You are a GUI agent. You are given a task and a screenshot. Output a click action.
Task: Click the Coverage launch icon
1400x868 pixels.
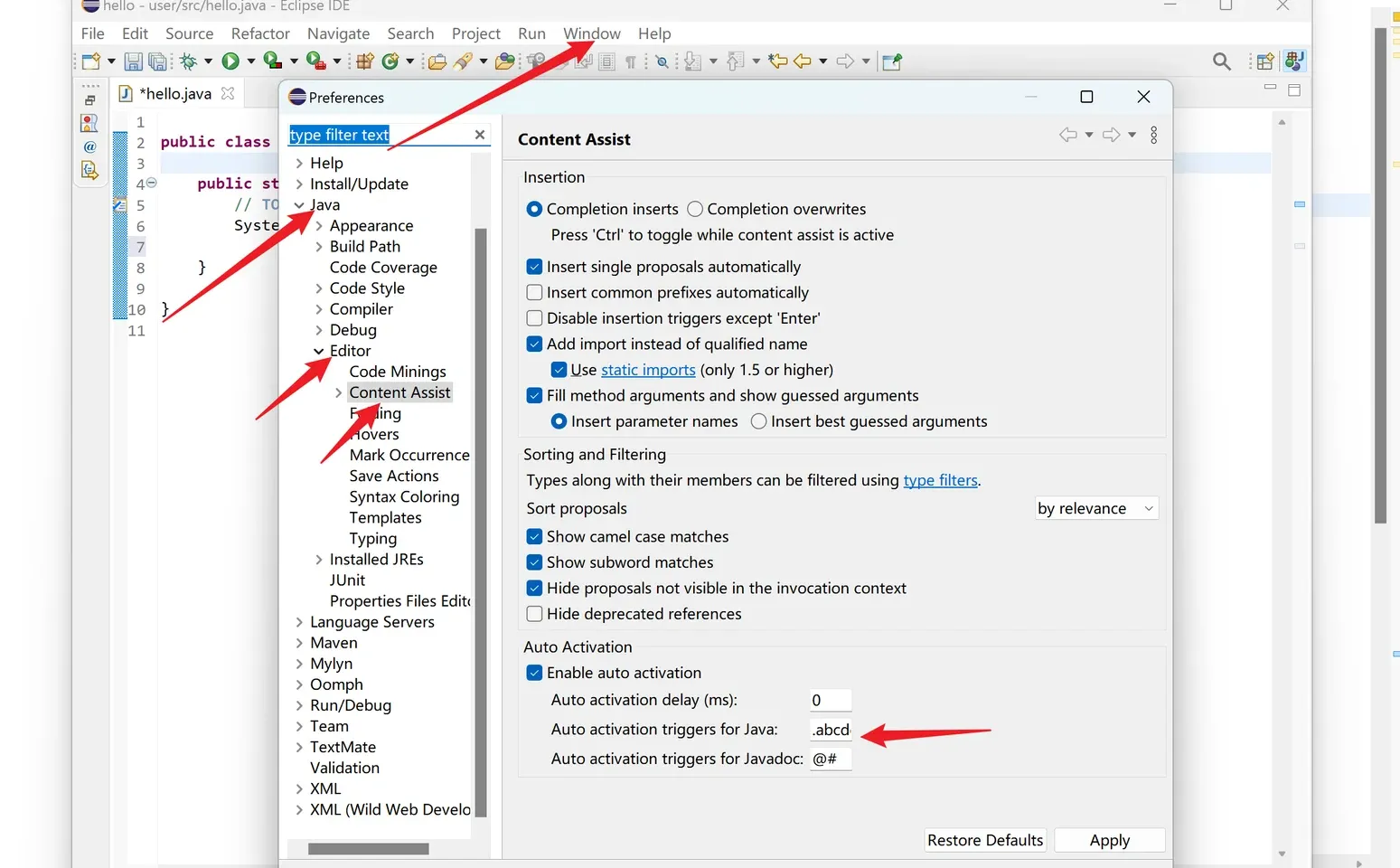point(272,61)
